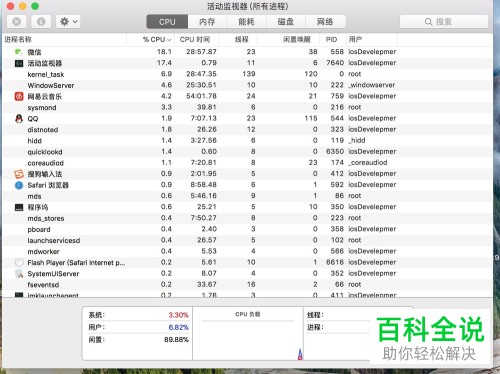The height and width of the screenshot is (374, 500).
Task: Select the distnoted process row
Action: click(247, 129)
